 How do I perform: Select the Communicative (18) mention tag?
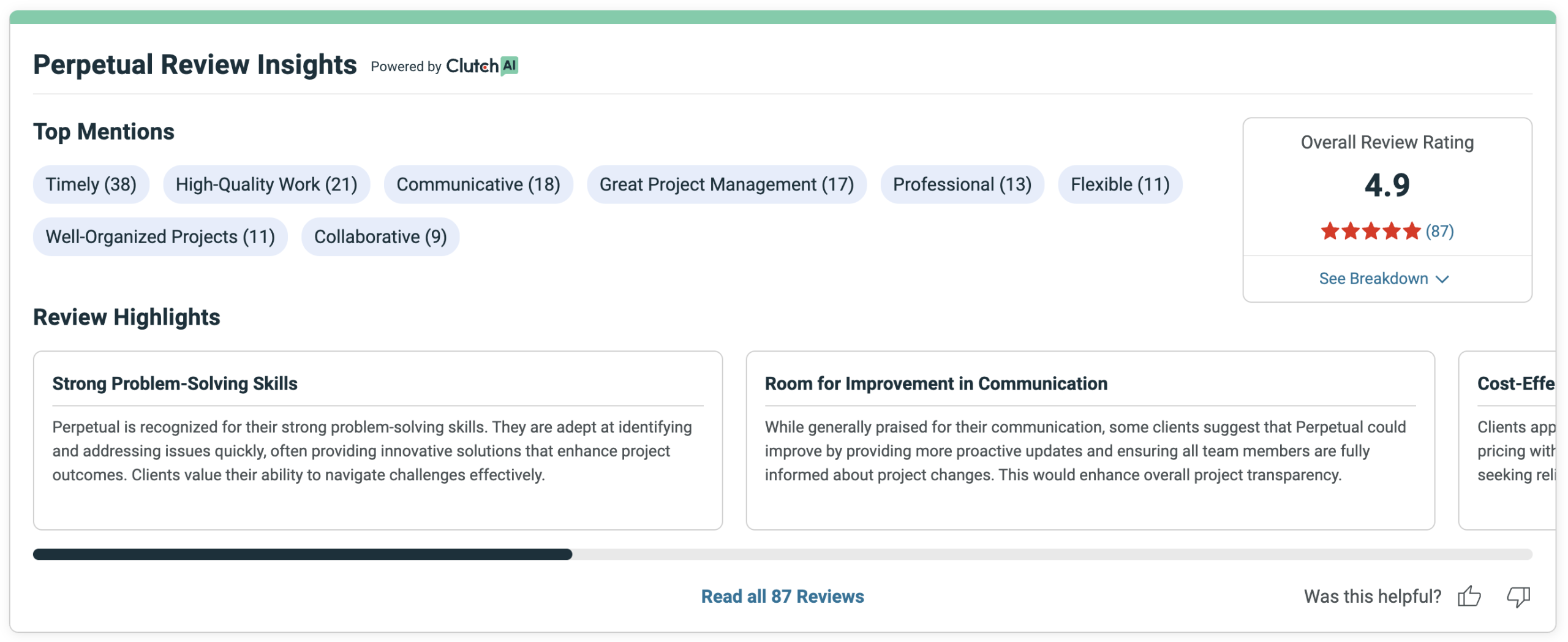click(x=478, y=184)
